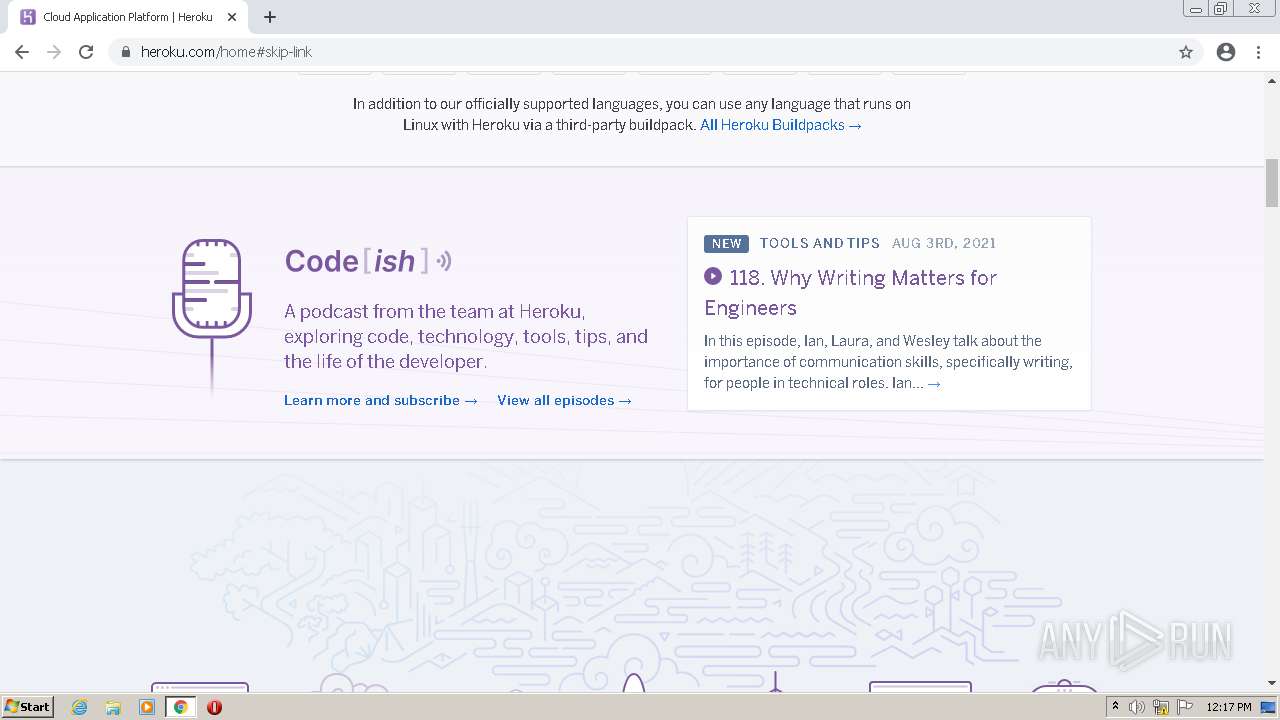The width and height of the screenshot is (1280, 720).
Task: Click the Code[ish] podcast title
Action: coord(368,261)
